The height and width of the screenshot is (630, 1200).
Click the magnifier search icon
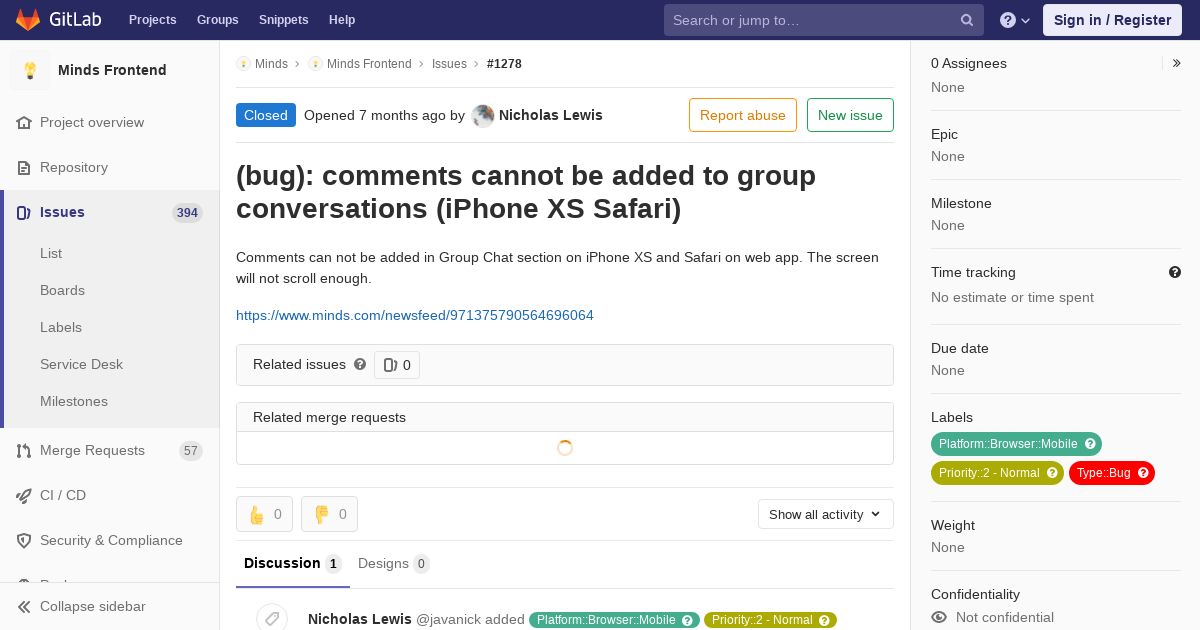pos(967,20)
